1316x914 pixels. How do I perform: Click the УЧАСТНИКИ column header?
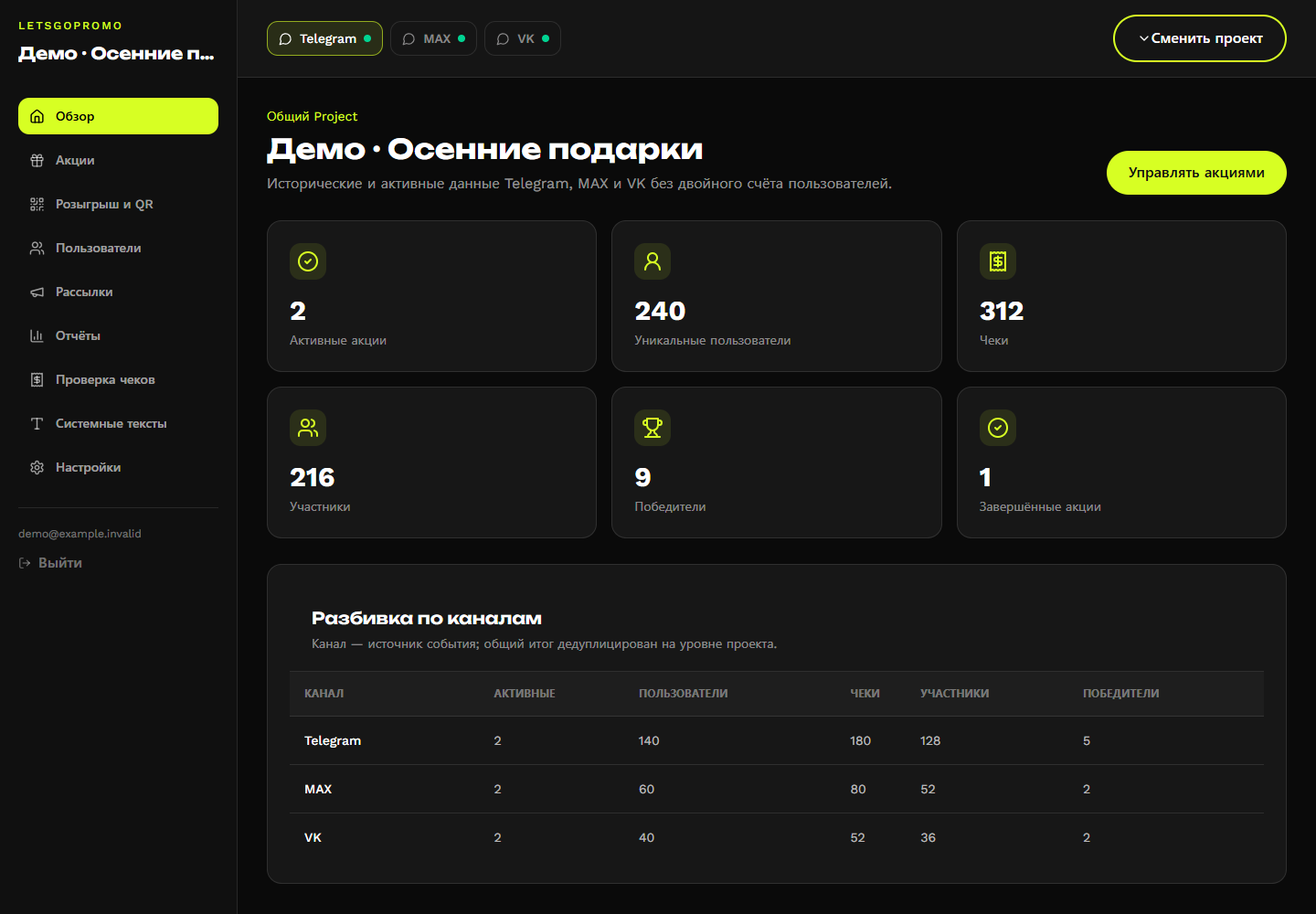955,694
